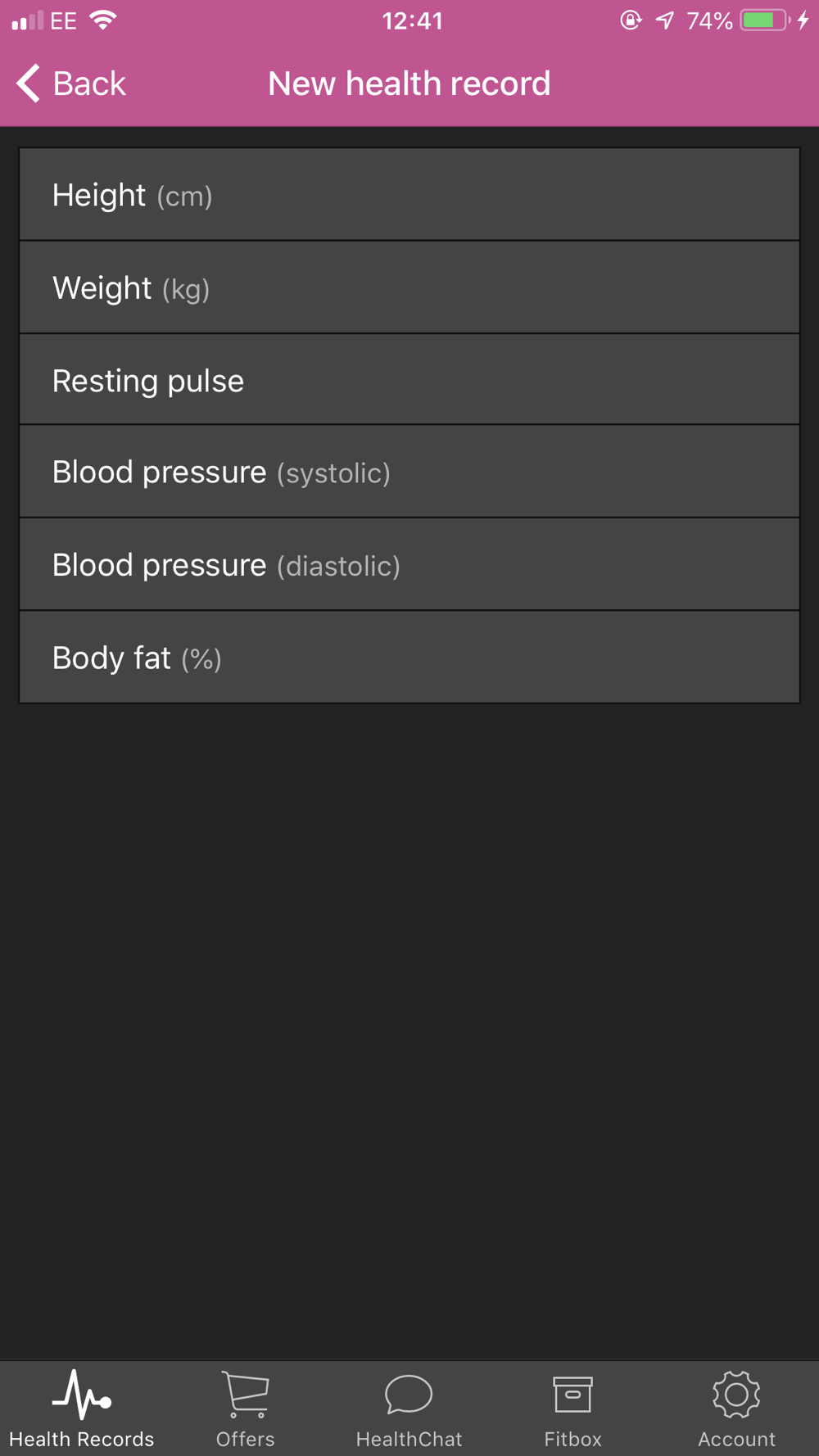Image resolution: width=819 pixels, height=1456 pixels.
Task: Select the Body fat (%) field
Action: 409,657
